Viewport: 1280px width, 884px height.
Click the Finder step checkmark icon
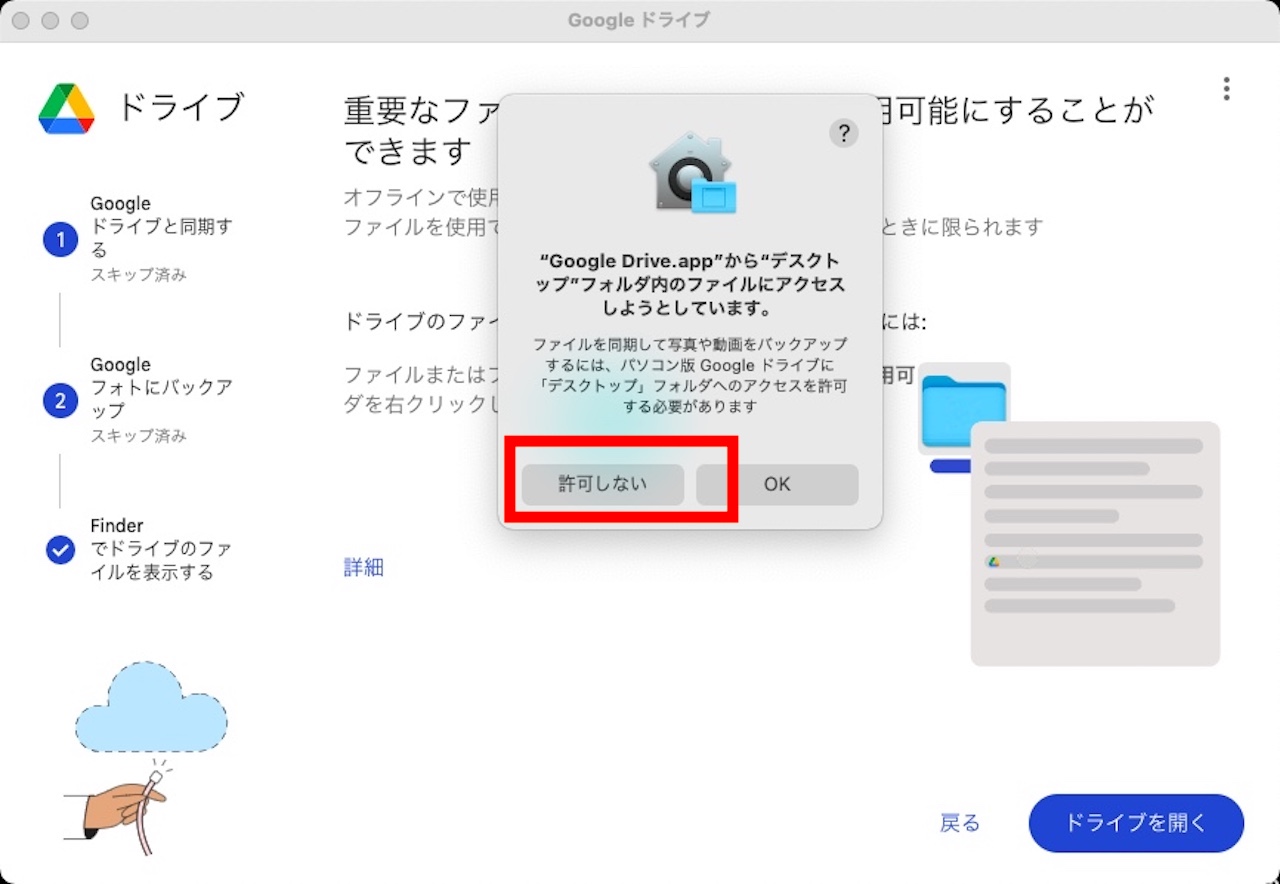click(60, 549)
